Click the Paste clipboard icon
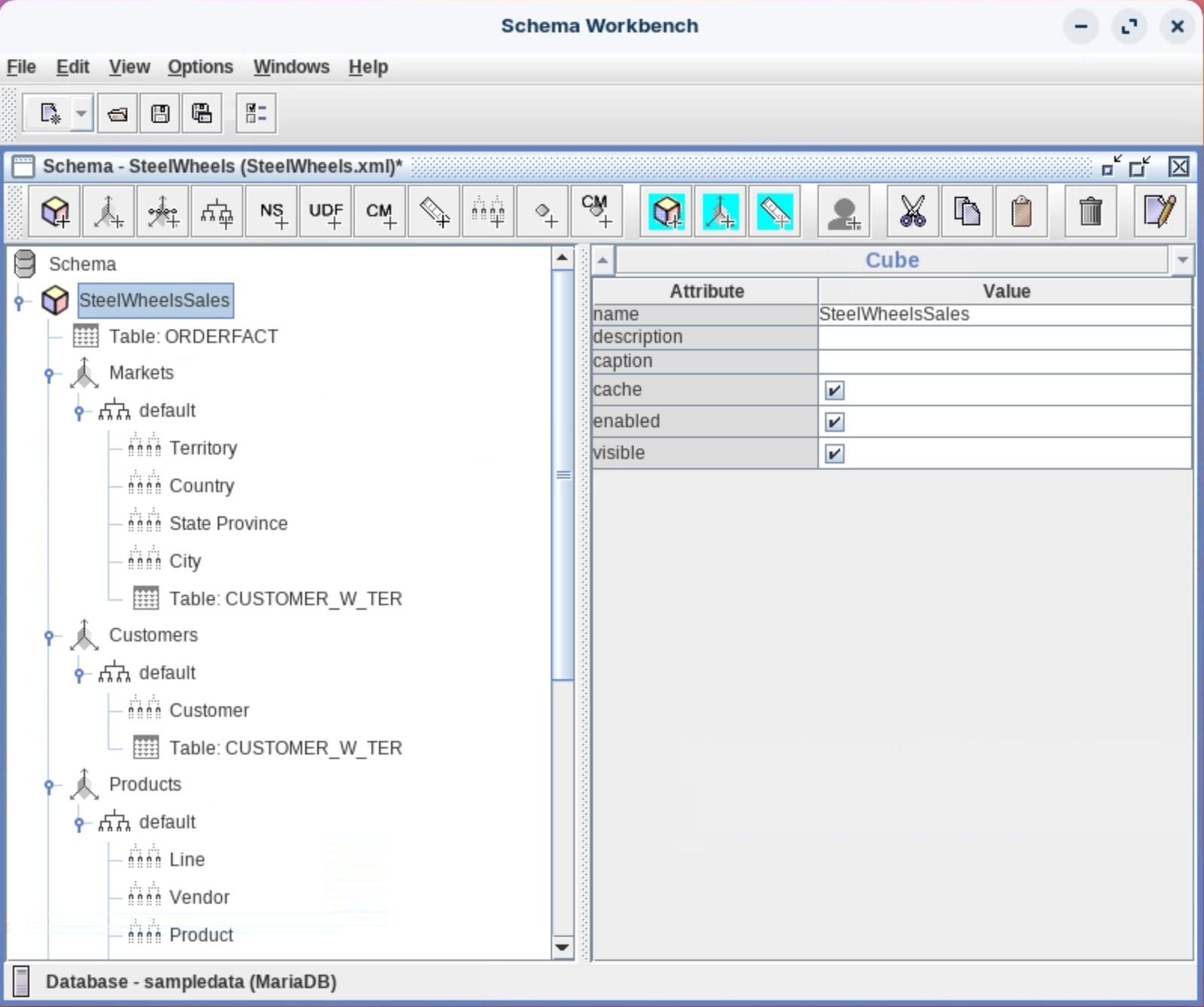The height and width of the screenshot is (1007, 1204). tap(1021, 213)
